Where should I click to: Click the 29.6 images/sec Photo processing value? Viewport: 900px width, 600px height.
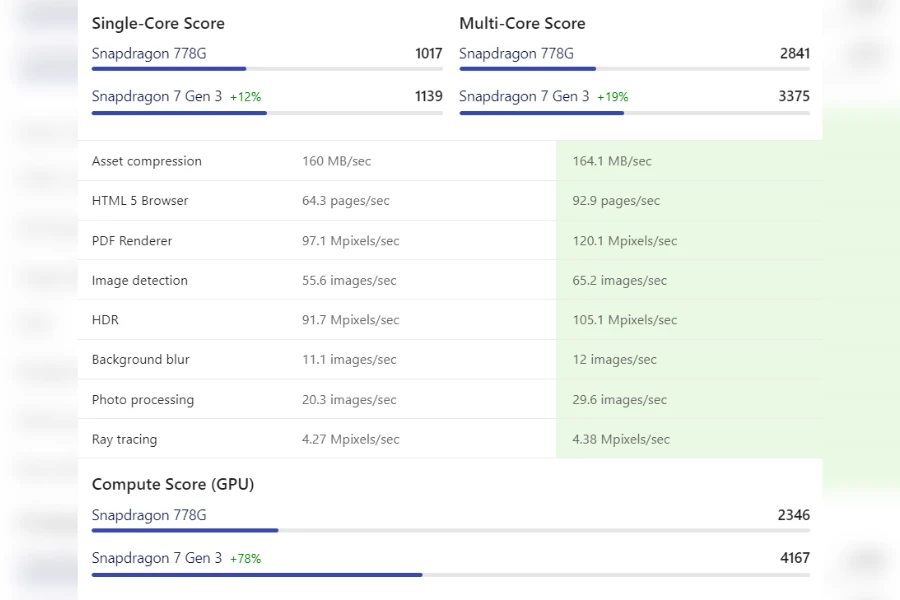click(x=620, y=400)
